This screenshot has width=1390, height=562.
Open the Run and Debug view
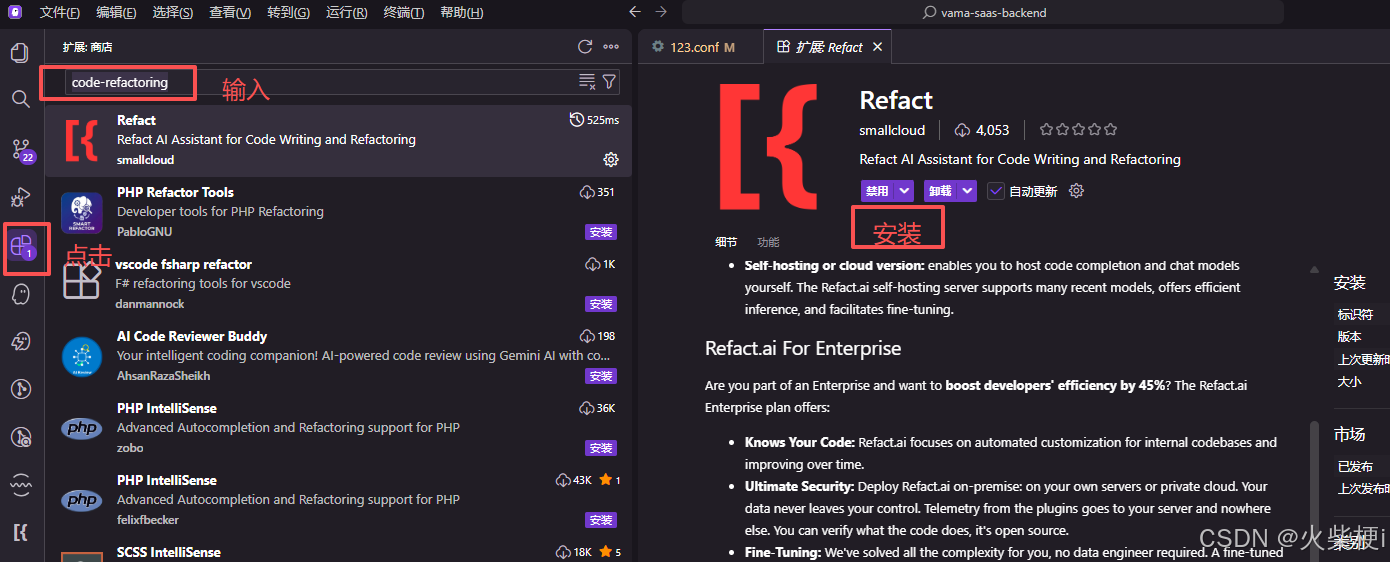[20, 197]
